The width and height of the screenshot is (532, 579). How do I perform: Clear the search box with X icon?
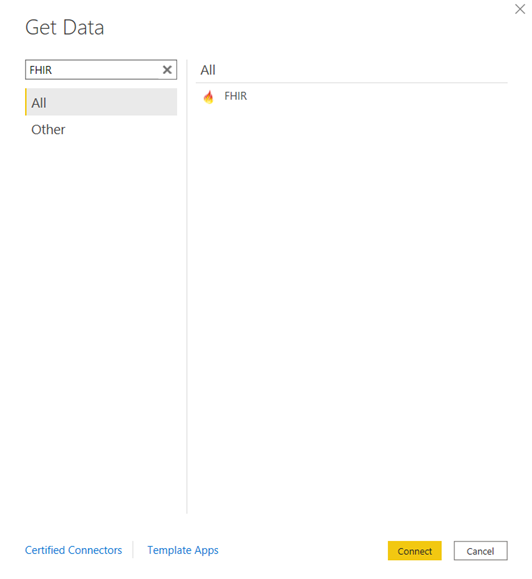167,70
